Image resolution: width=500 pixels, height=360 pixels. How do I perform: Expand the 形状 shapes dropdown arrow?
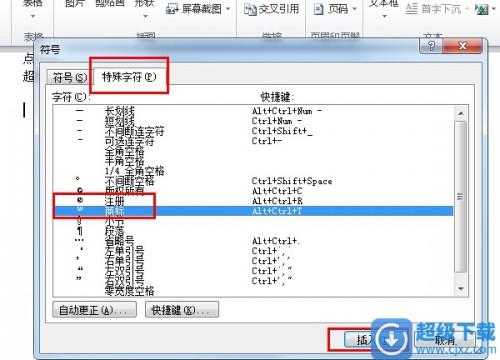point(145,16)
